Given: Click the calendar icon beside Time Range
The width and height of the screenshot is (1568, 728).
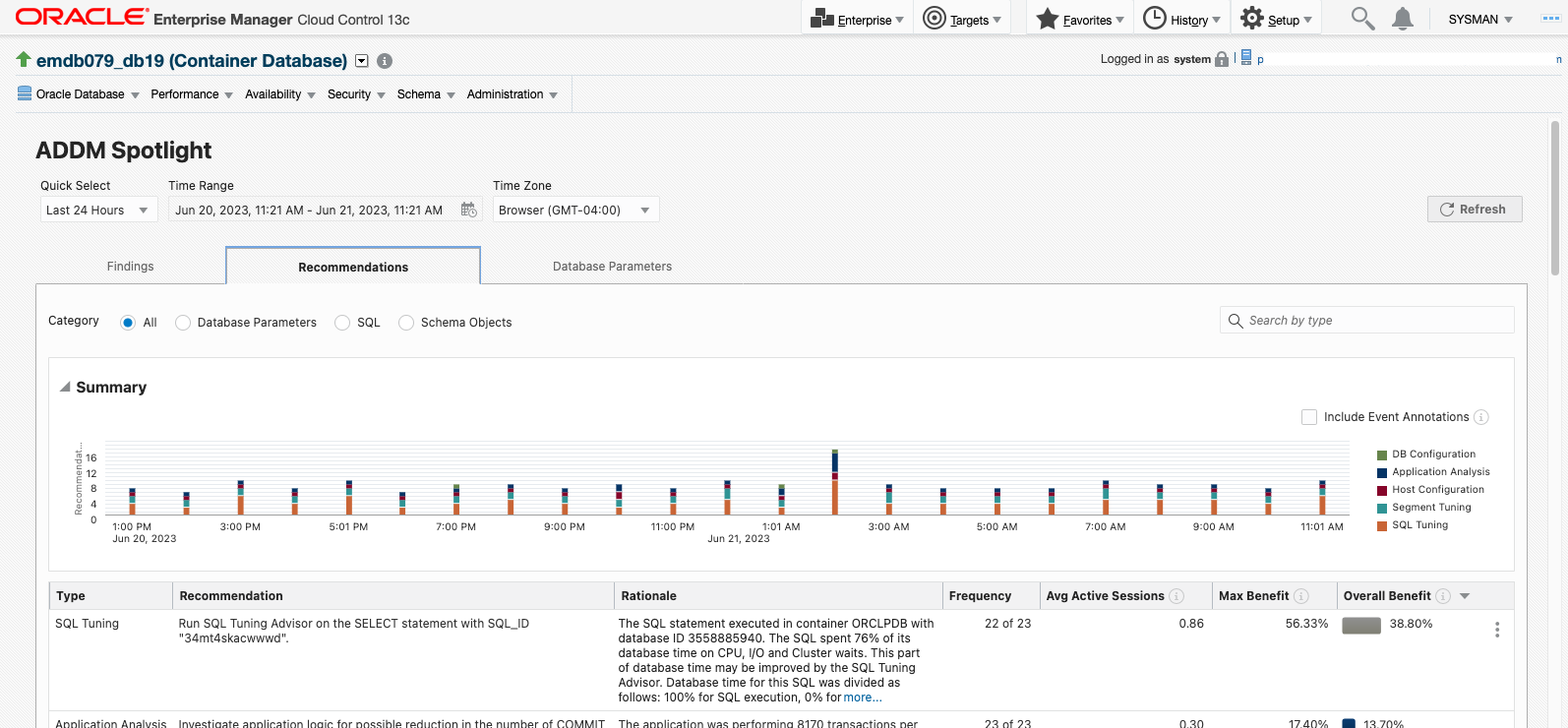Looking at the screenshot, I should pyautogui.click(x=468, y=210).
